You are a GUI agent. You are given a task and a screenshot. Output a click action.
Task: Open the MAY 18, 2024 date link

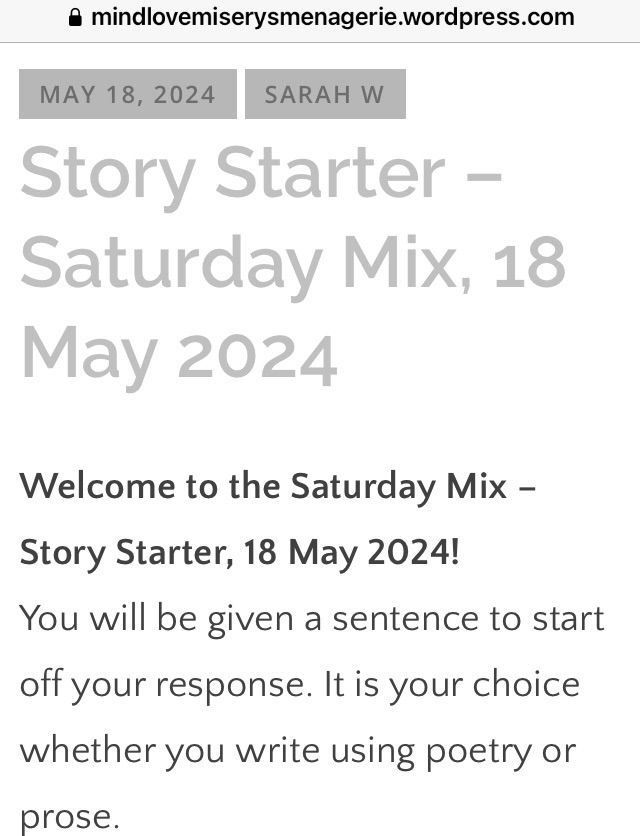127,95
